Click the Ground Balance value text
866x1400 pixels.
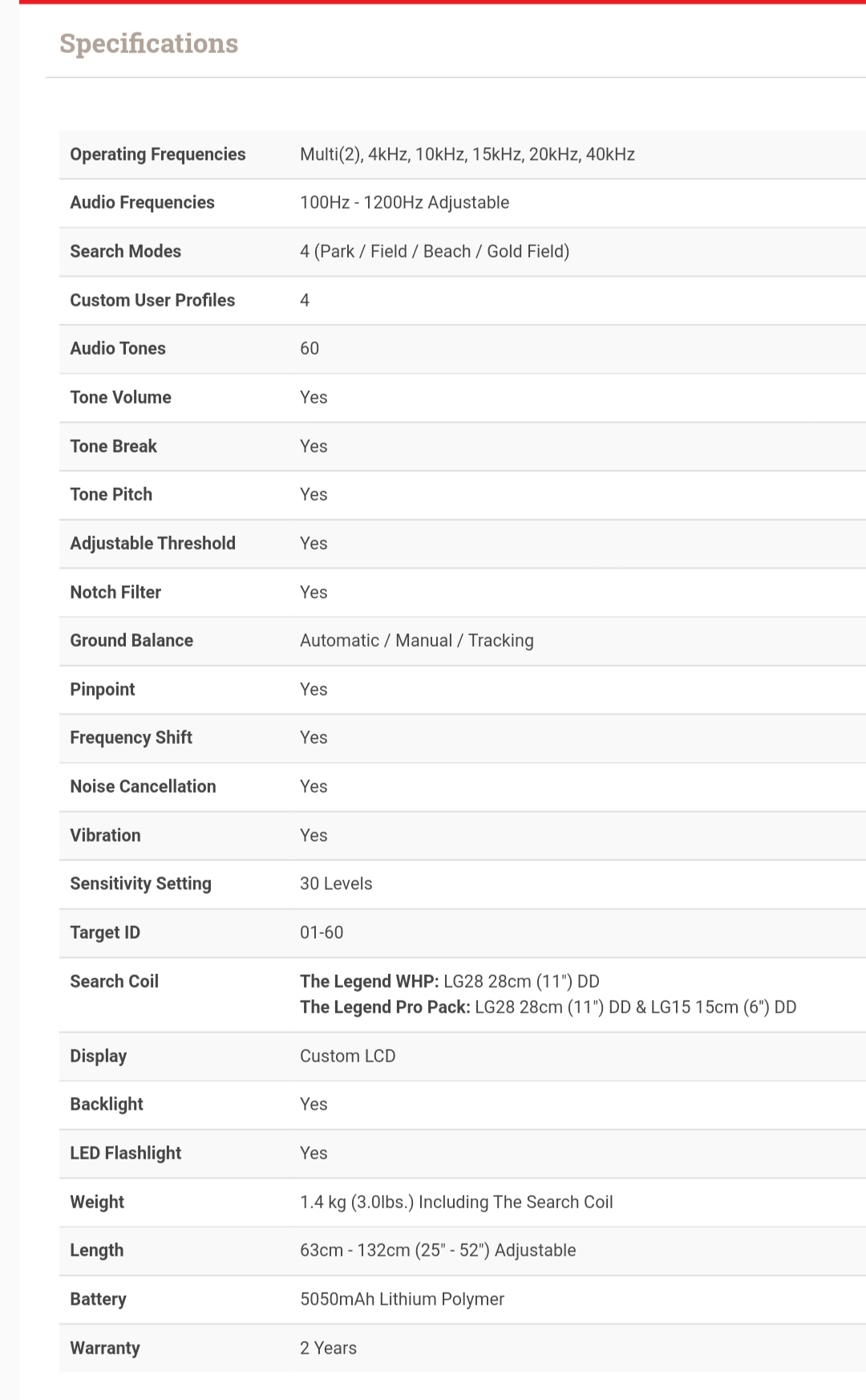tap(416, 640)
